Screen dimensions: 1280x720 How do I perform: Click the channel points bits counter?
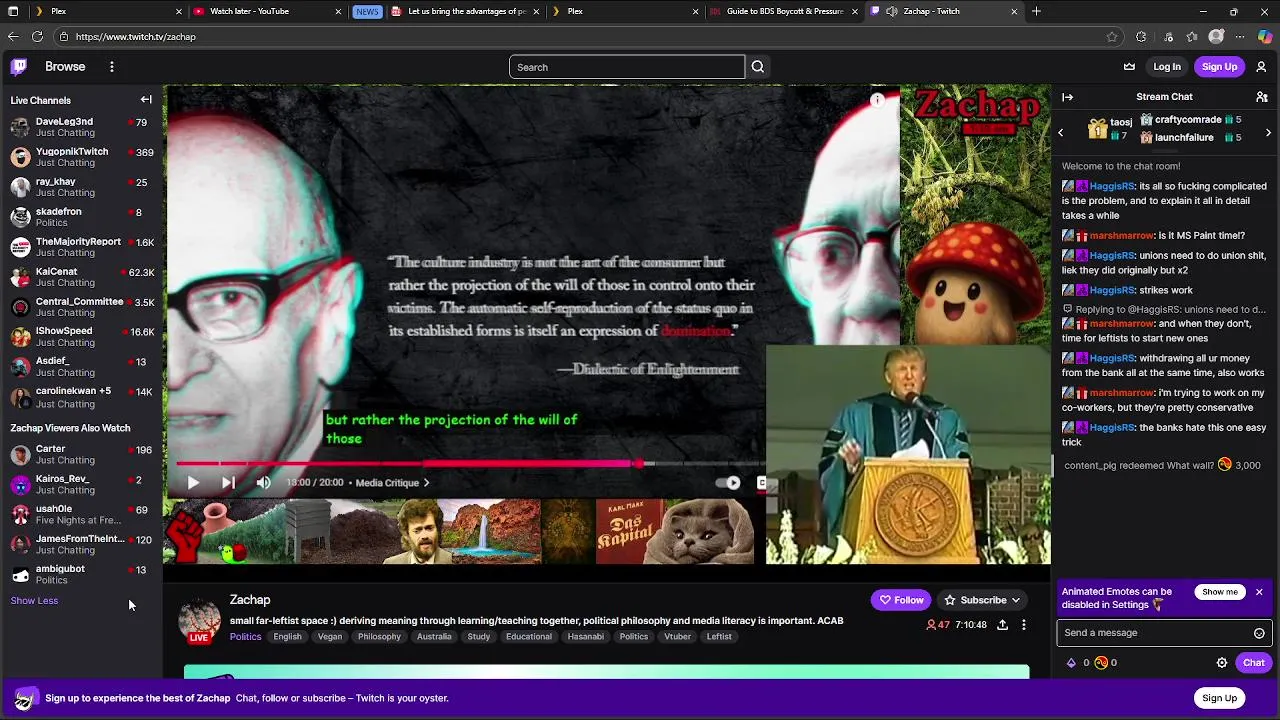pos(1092,663)
